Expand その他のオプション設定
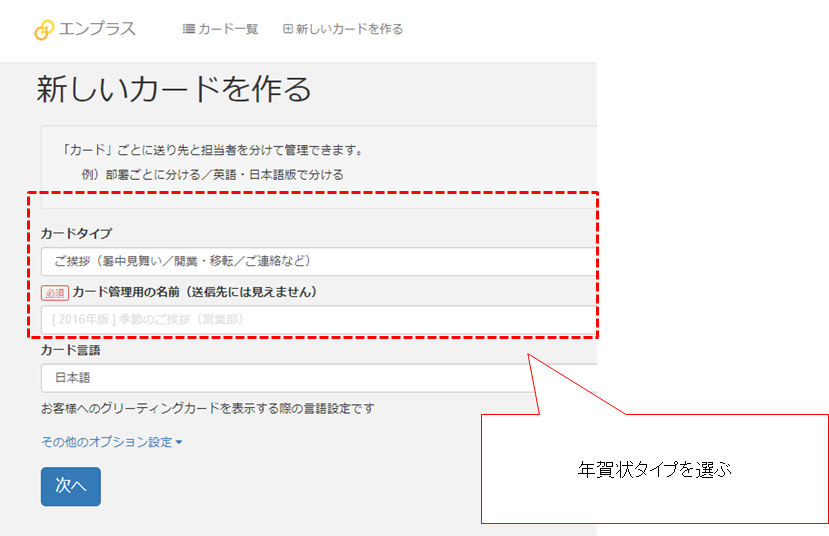The height and width of the screenshot is (536, 829). coord(106,442)
